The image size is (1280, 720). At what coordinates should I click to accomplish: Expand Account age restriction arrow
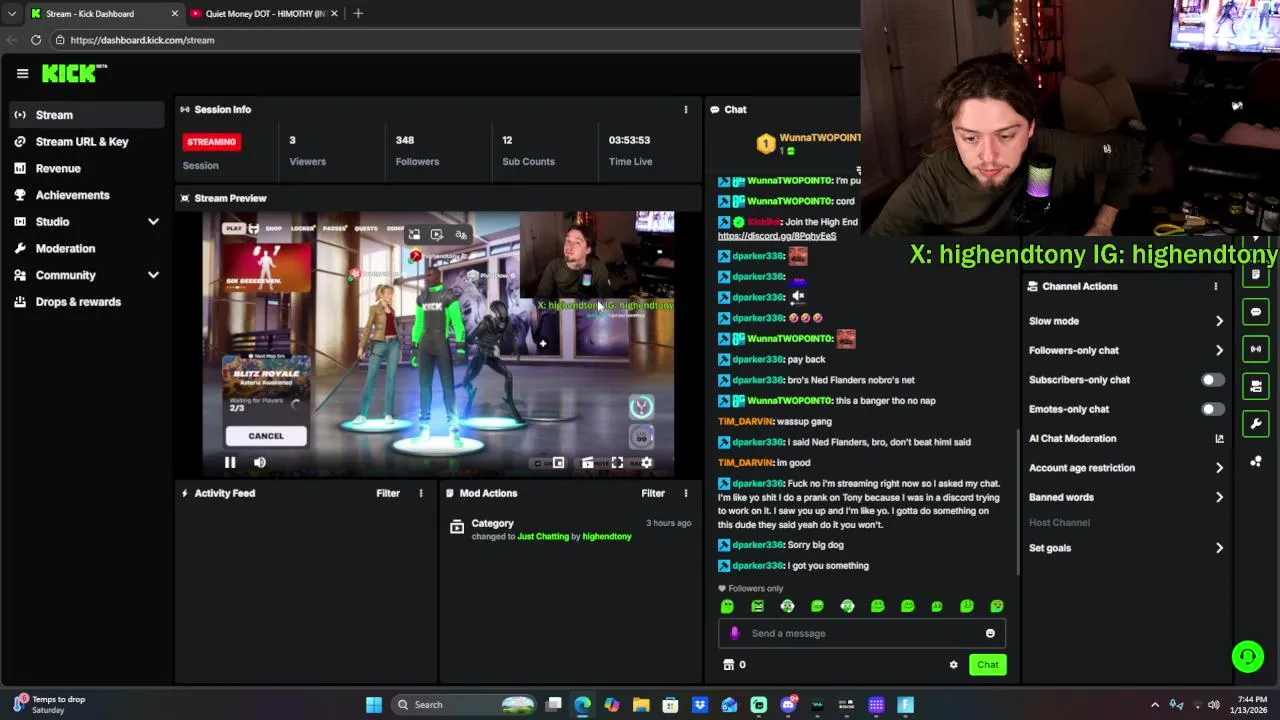point(1219,468)
